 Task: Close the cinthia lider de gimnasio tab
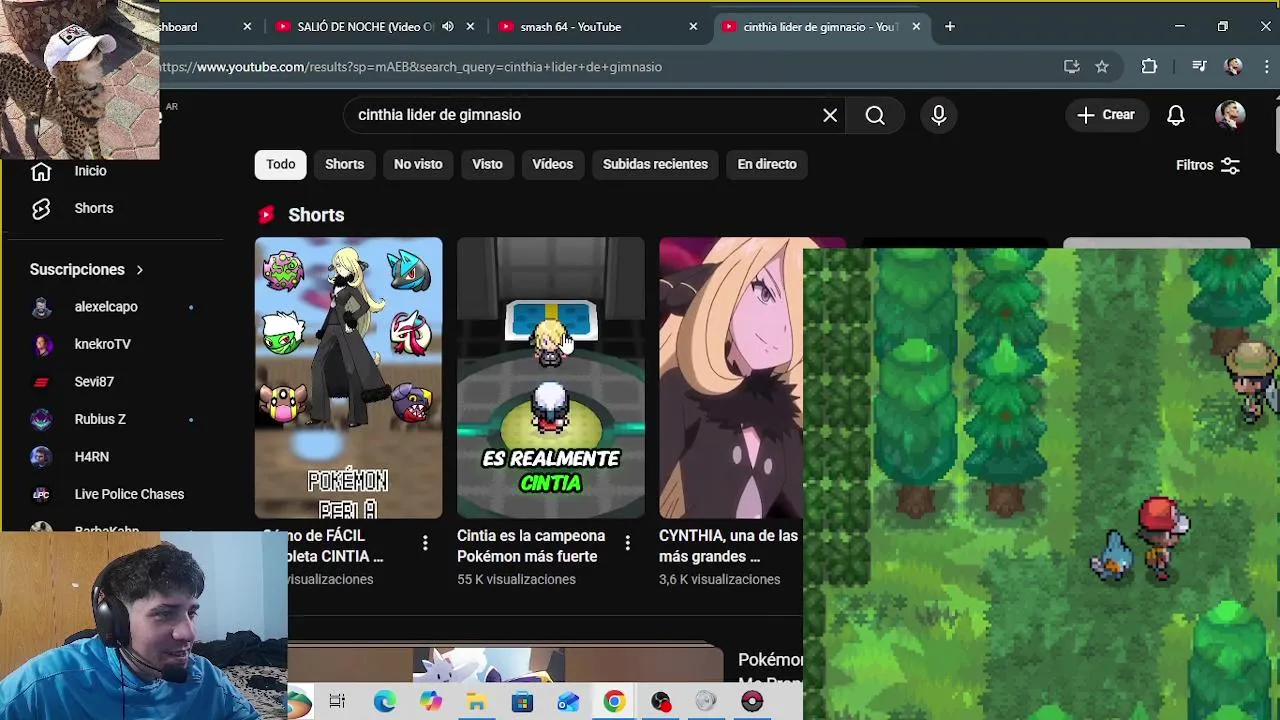point(916,27)
